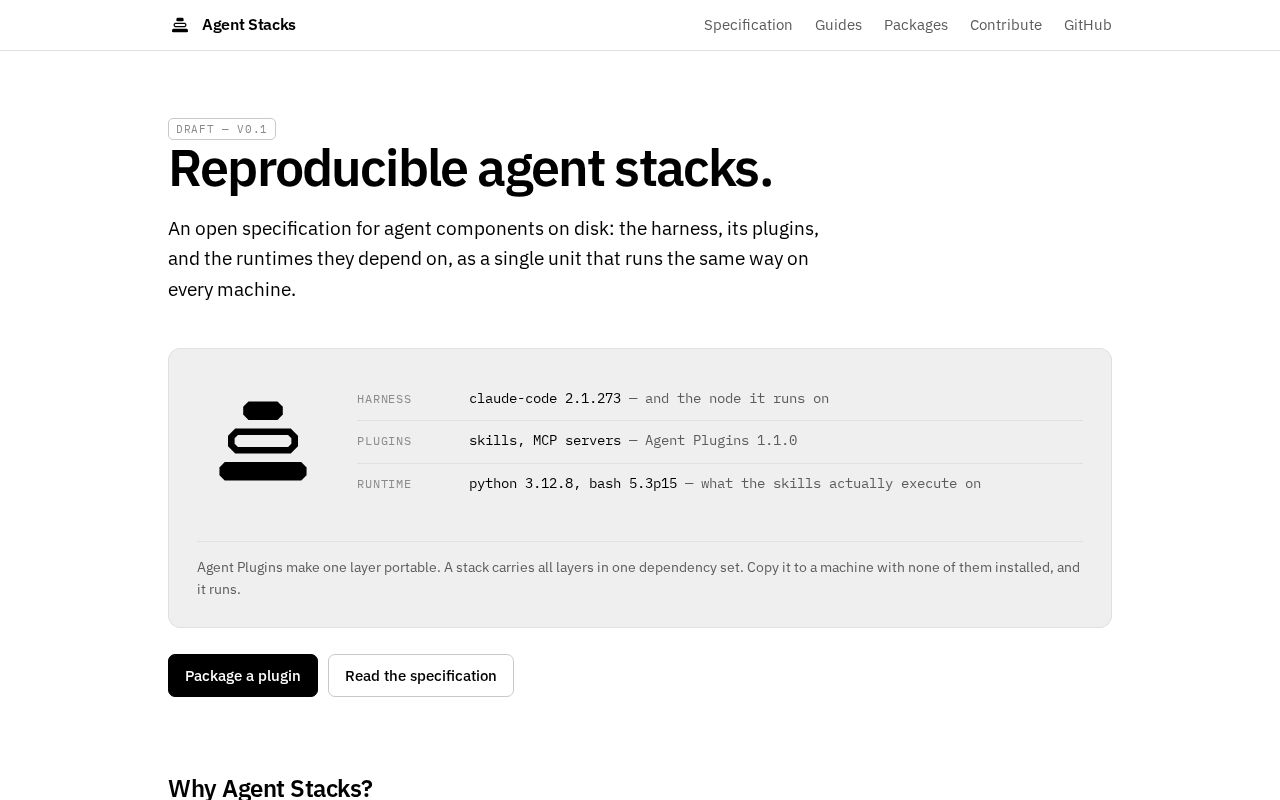Select the claude-code 2.1.273 text
Image resolution: width=1280 pixels, height=800 pixels.
pos(545,398)
